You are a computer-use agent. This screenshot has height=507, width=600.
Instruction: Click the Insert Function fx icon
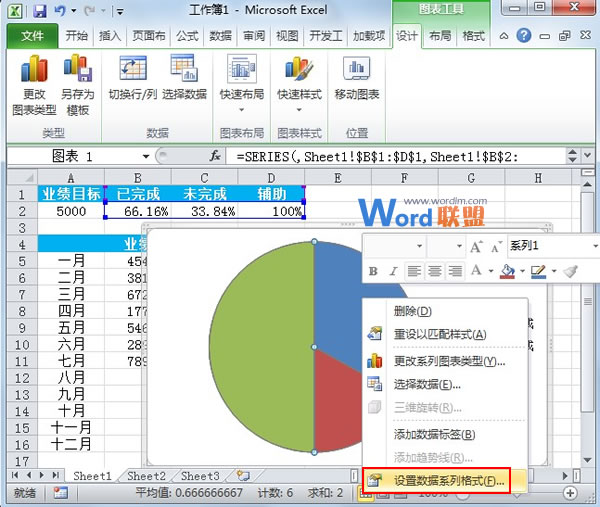[215, 156]
